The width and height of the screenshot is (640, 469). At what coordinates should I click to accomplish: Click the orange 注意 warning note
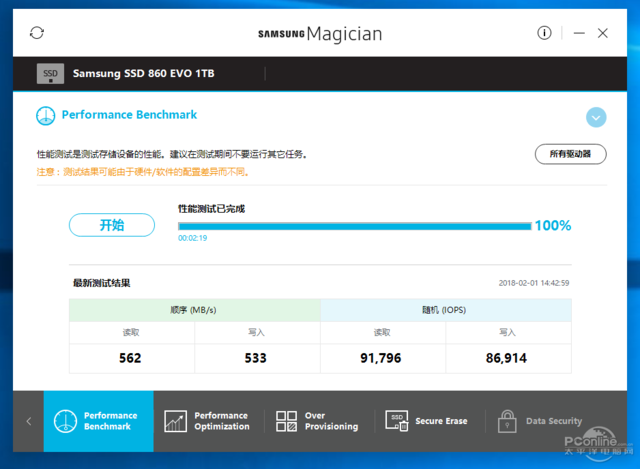[x=143, y=172]
